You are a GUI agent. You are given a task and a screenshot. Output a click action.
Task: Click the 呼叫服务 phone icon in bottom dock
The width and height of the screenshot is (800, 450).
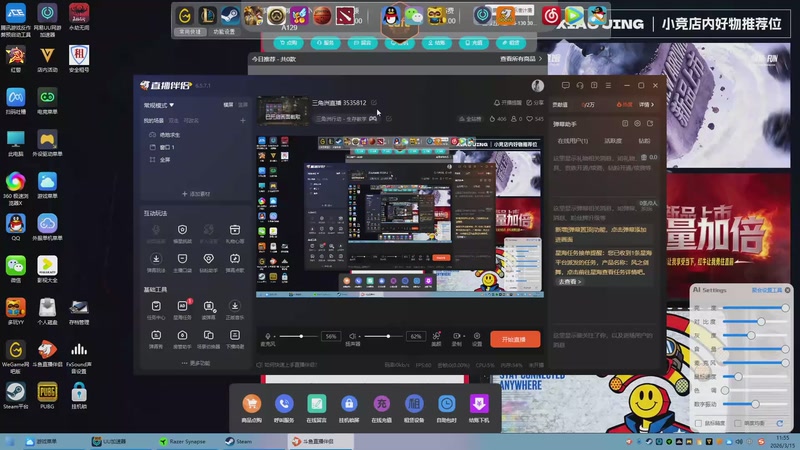284,404
